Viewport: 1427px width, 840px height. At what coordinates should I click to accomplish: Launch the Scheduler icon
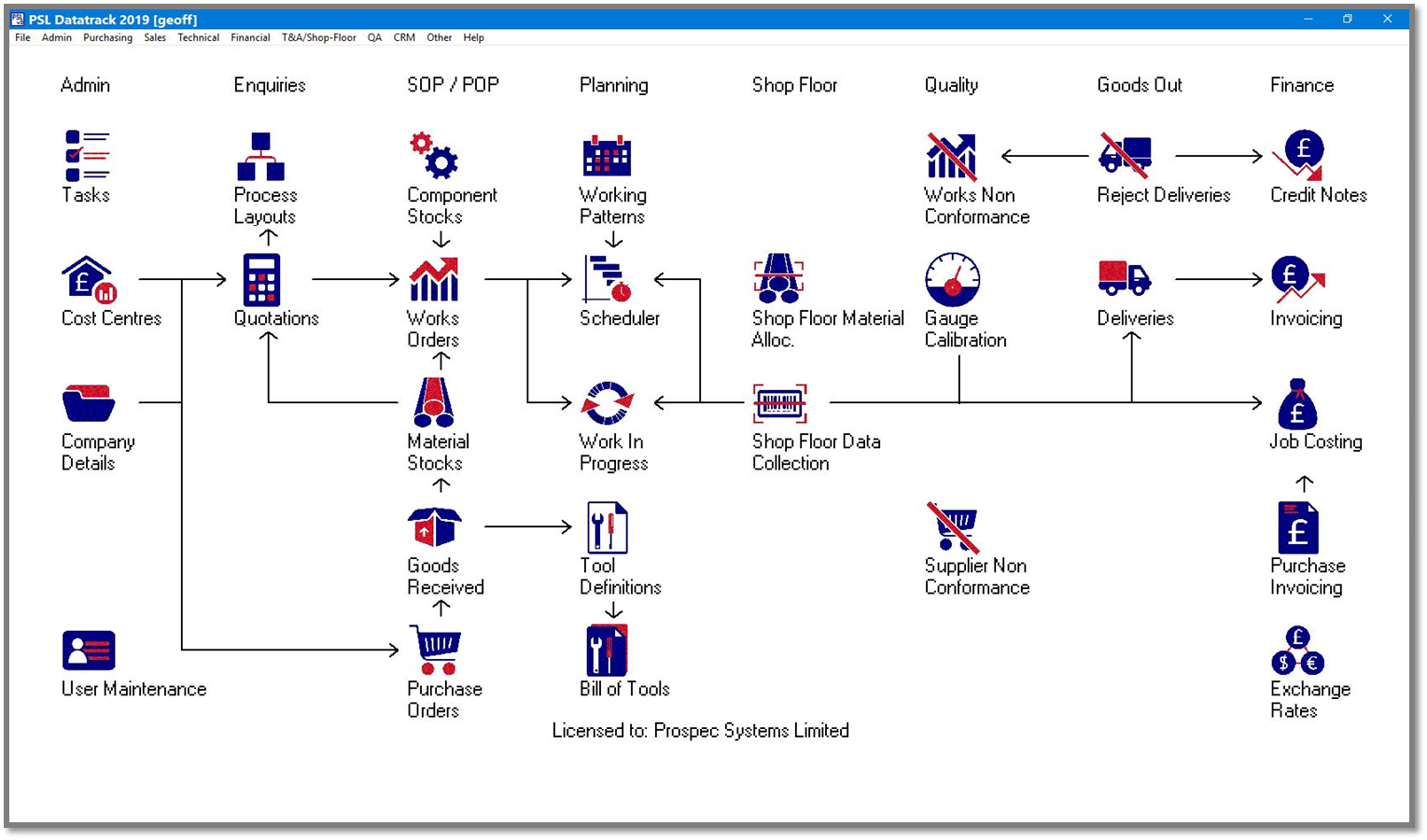pos(608,279)
